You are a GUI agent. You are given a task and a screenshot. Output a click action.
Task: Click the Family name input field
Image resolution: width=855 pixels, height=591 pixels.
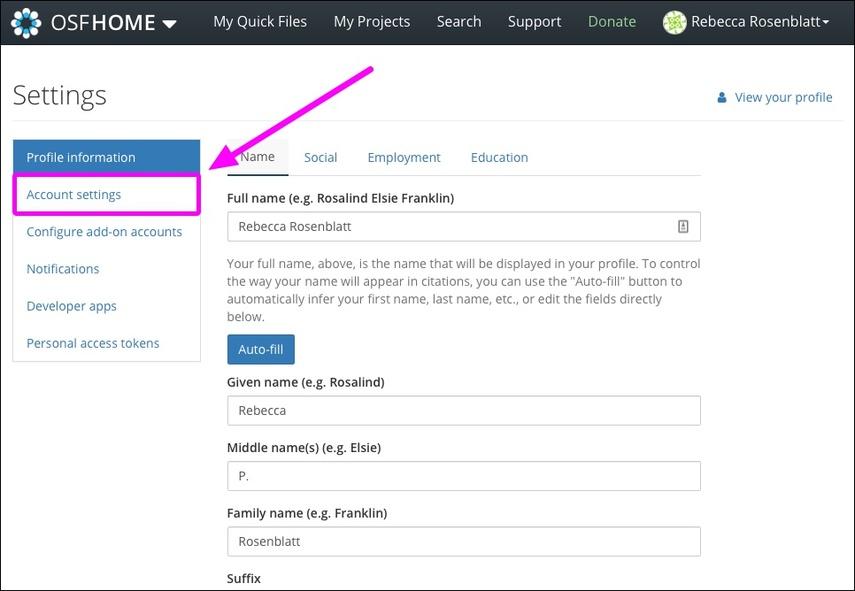point(464,541)
